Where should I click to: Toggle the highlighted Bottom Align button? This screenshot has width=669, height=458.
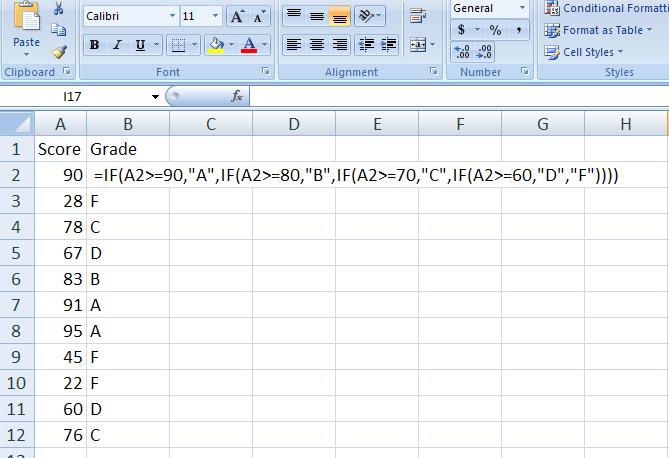tap(340, 16)
